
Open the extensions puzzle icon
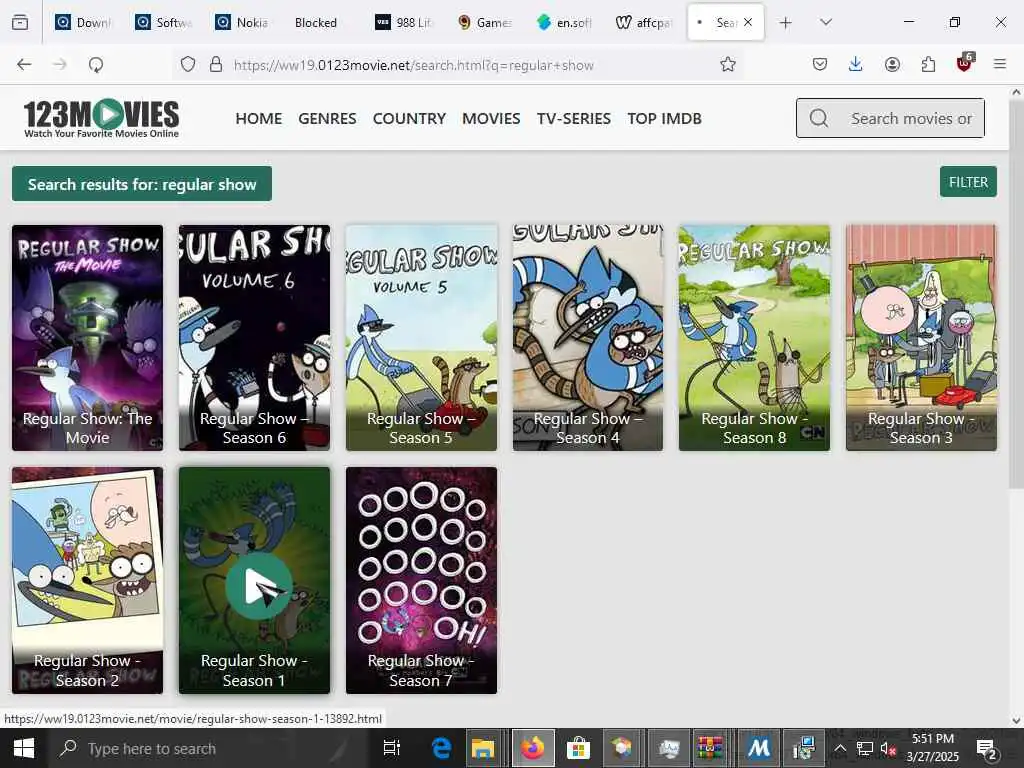[928, 64]
